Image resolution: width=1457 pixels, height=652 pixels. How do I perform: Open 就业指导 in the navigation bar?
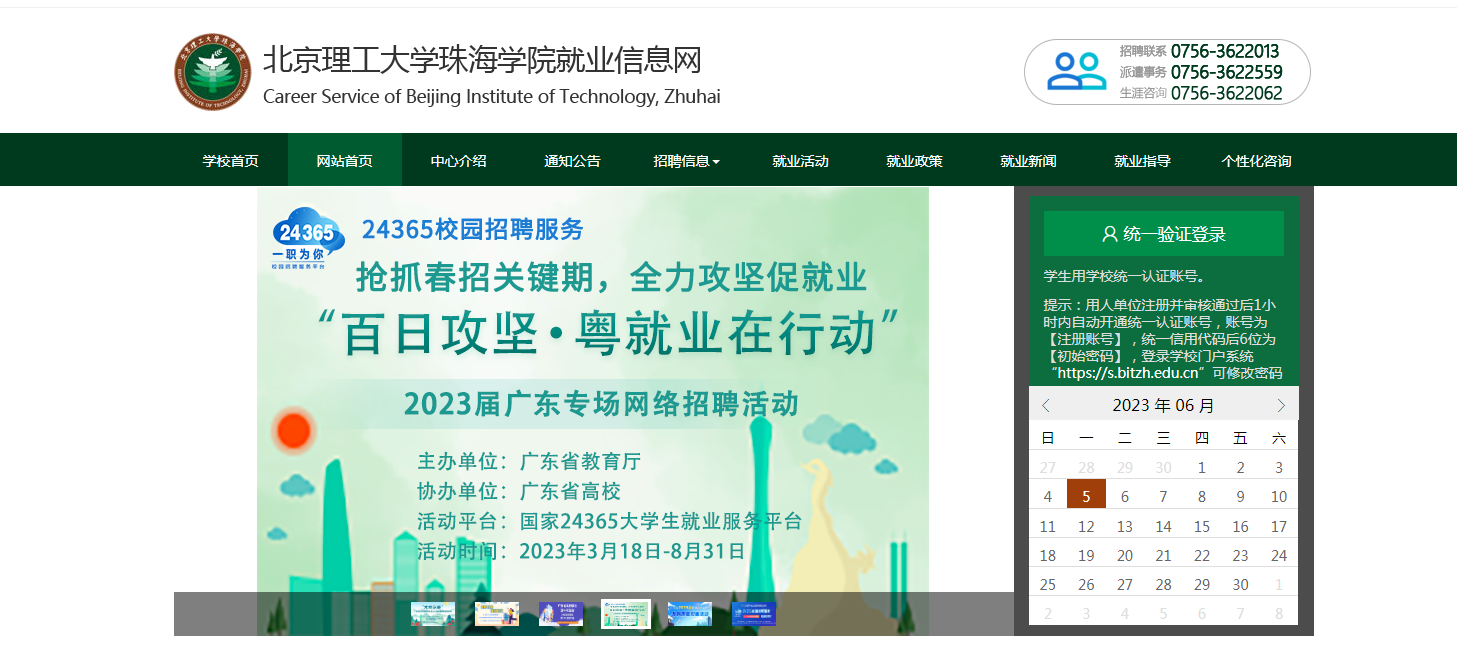[x=1143, y=161]
